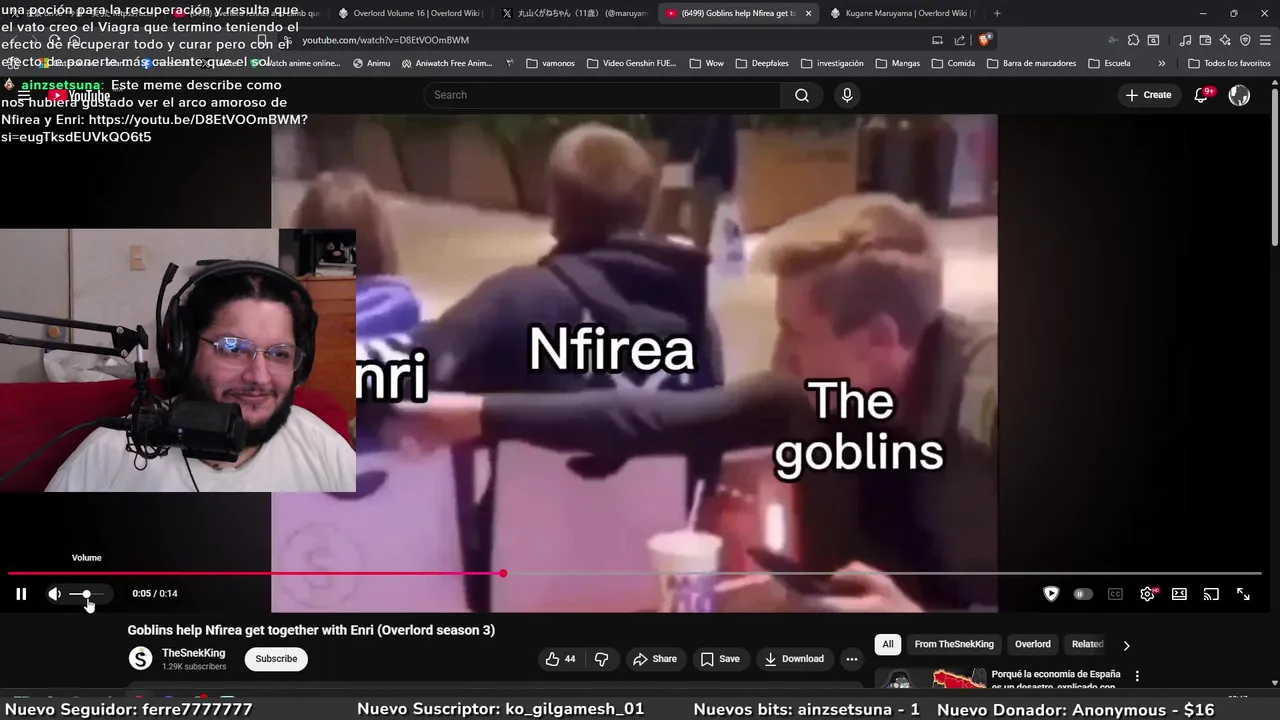
Task: Mute the video using the speaker icon
Action: (54, 594)
